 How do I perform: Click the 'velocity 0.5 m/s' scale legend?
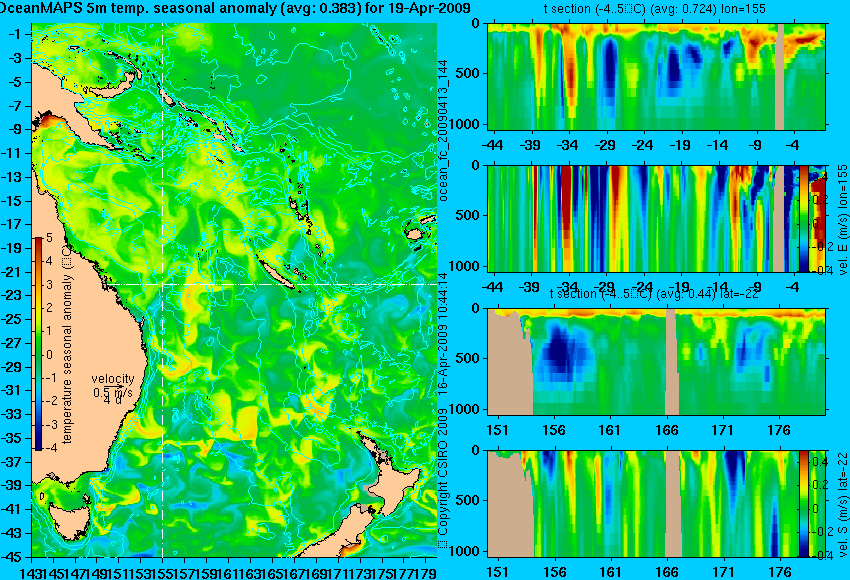(x=113, y=390)
